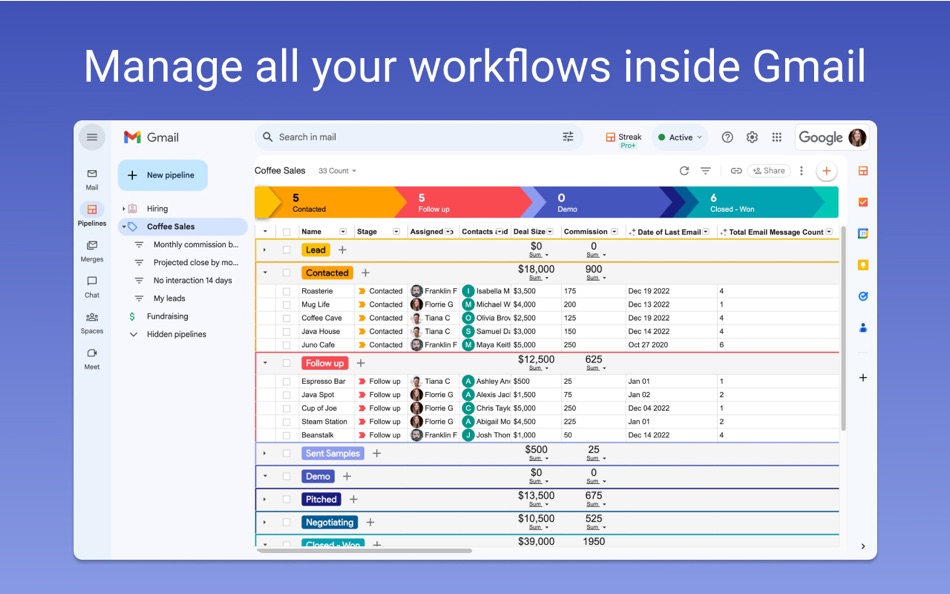Viewport: 950px width, 594px height.
Task: Open the pipeline more options menu
Action: 802,171
